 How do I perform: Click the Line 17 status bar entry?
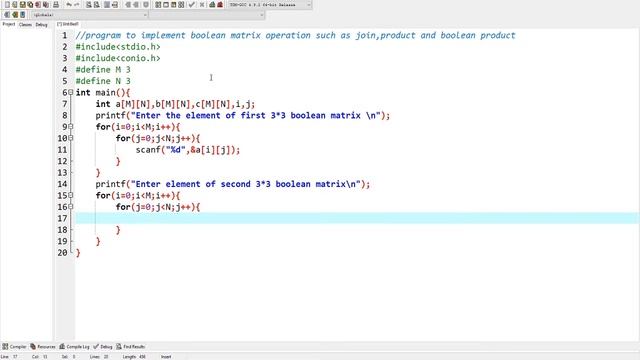tap(10, 357)
